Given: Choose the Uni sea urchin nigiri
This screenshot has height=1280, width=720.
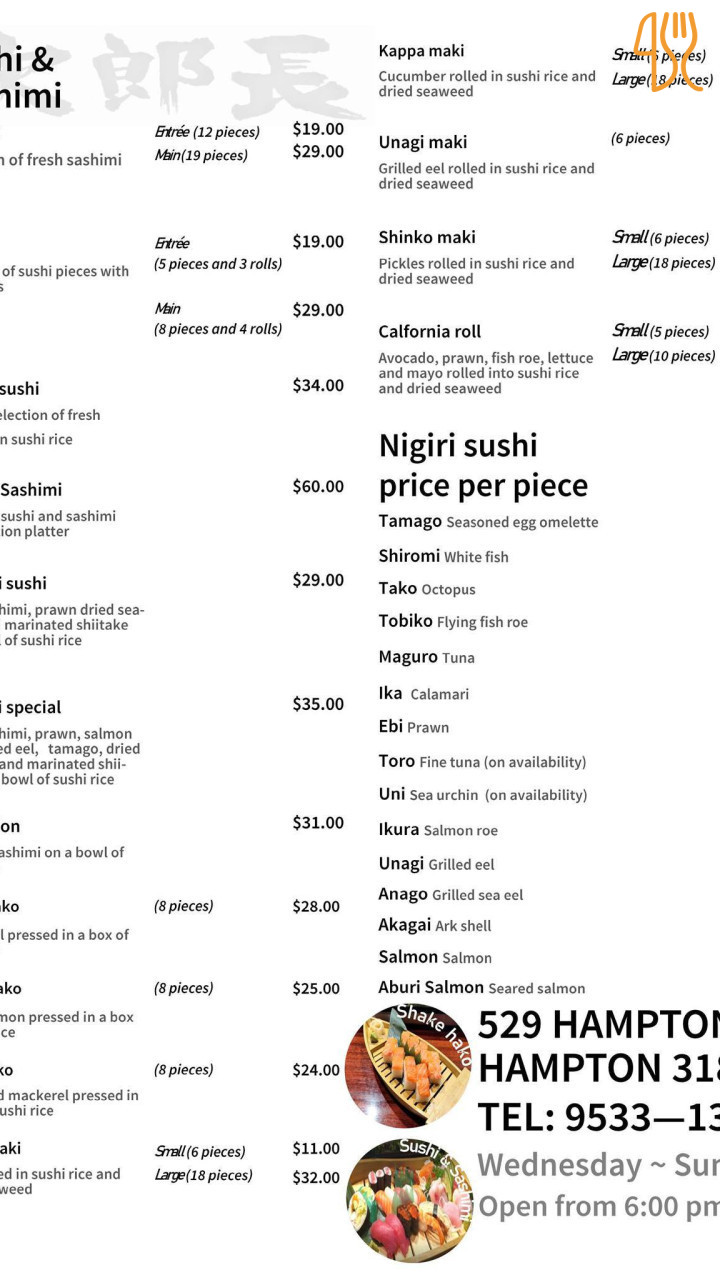Looking at the screenshot, I should tap(482, 794).
